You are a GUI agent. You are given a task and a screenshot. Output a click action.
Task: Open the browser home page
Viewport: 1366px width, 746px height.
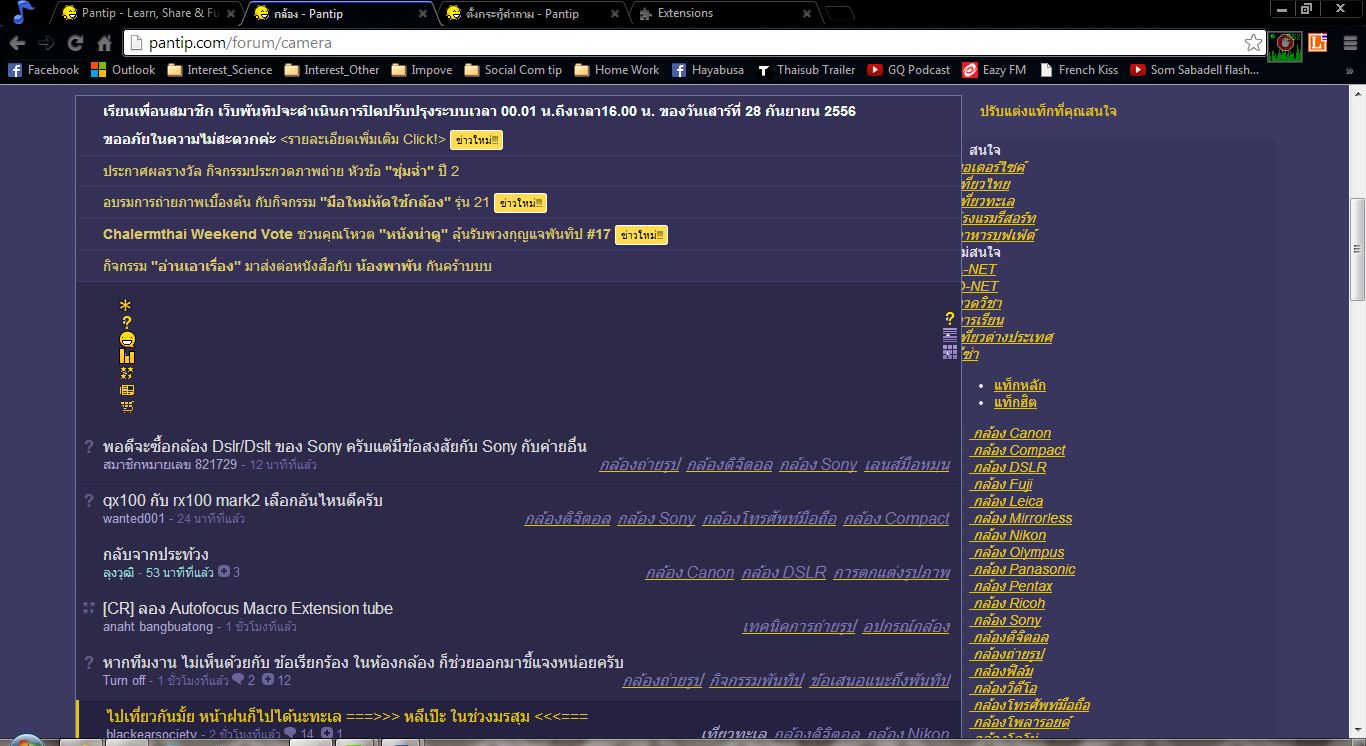[104, 43]
